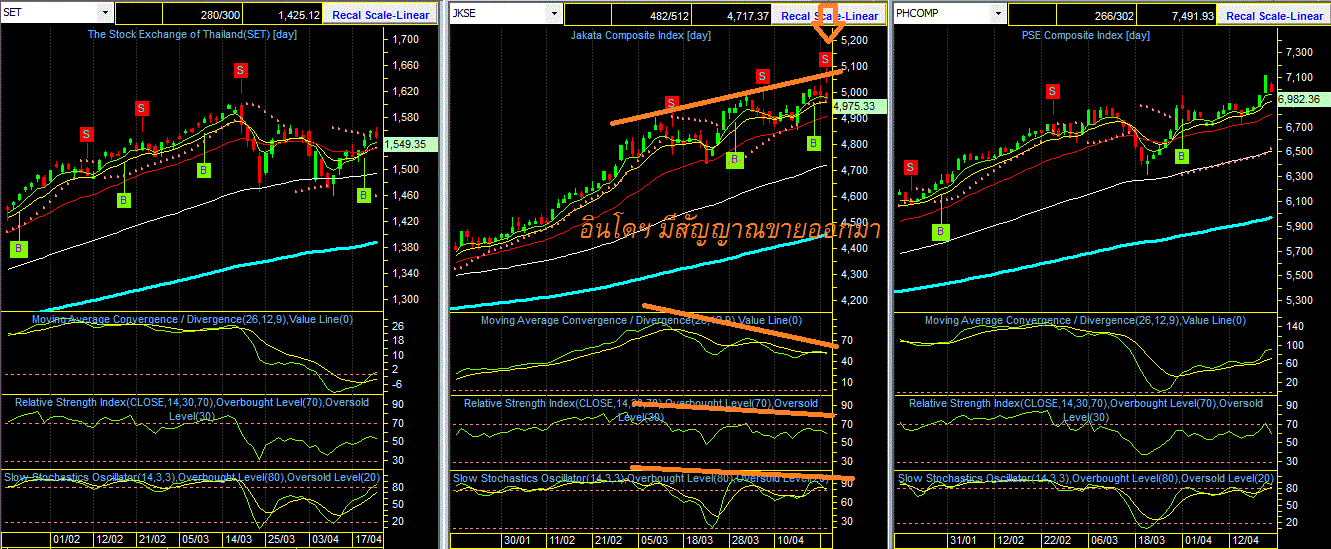Select the latest B buy marker on SET chart
Image resolution: width=1331 pixels, height=549 pixels.
coord(364,195)
